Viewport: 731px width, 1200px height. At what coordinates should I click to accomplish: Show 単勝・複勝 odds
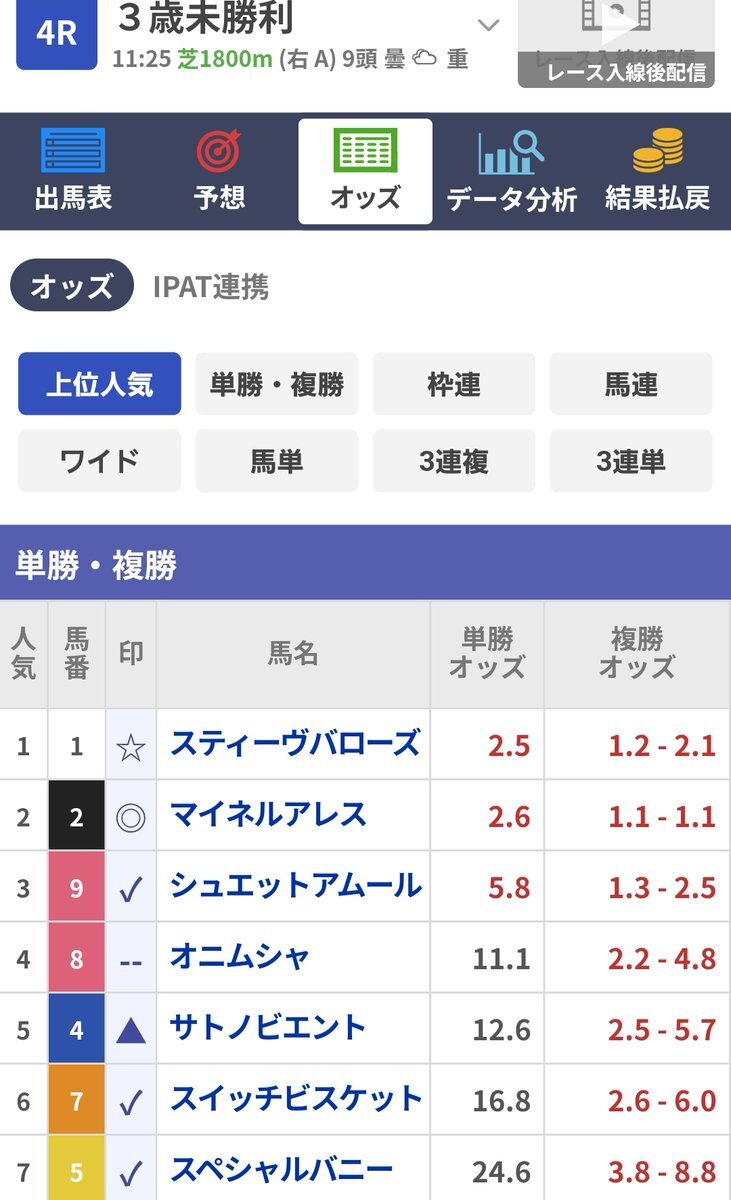click(x=277, y=384)
